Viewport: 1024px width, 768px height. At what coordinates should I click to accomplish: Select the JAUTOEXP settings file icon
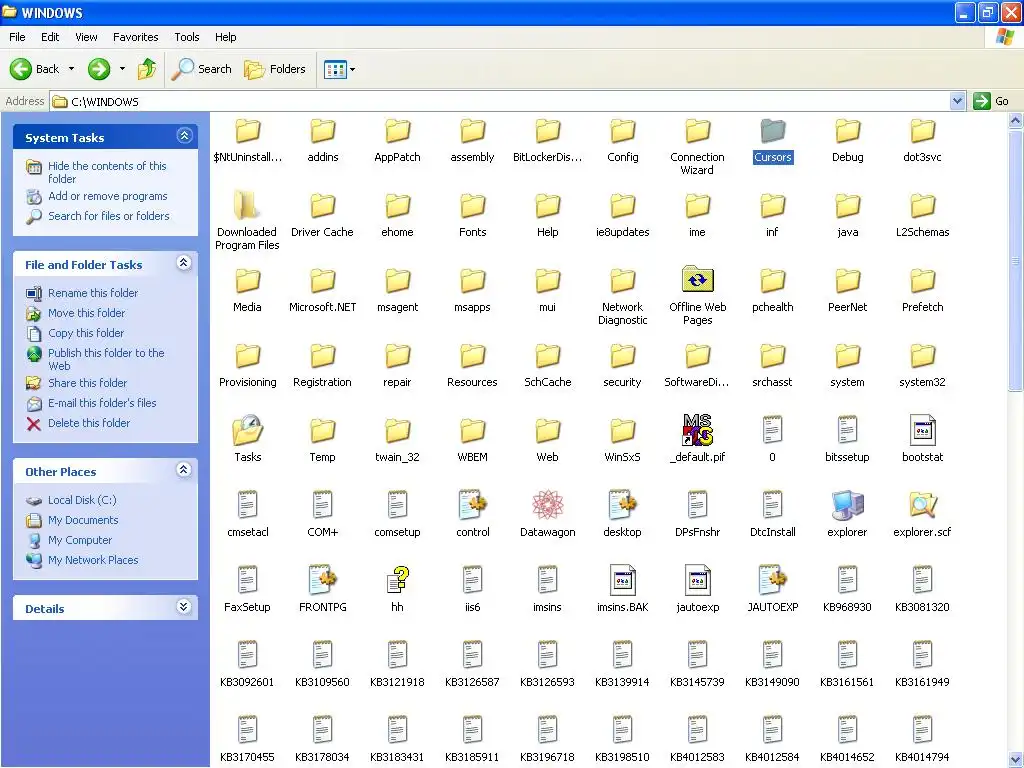[773, 580]
